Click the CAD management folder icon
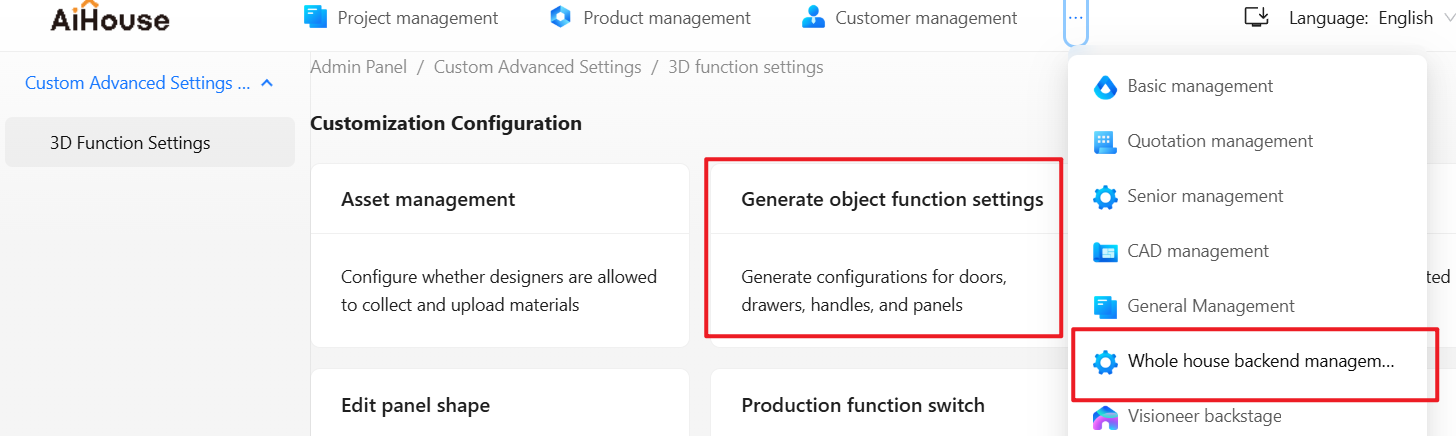This screenshot has height=436, width=1456. 1105,252
